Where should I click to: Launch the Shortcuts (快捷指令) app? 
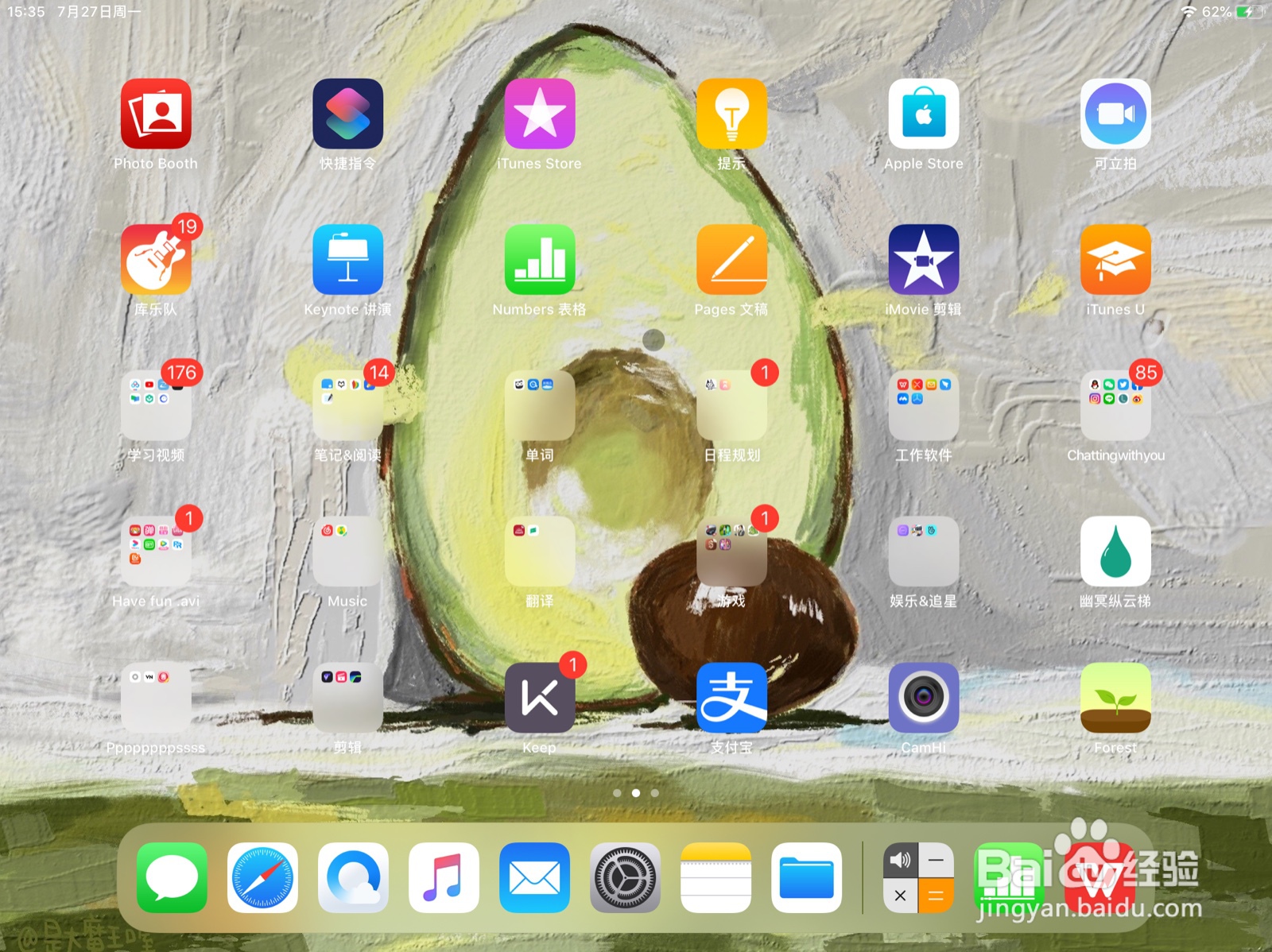[347, 114]
